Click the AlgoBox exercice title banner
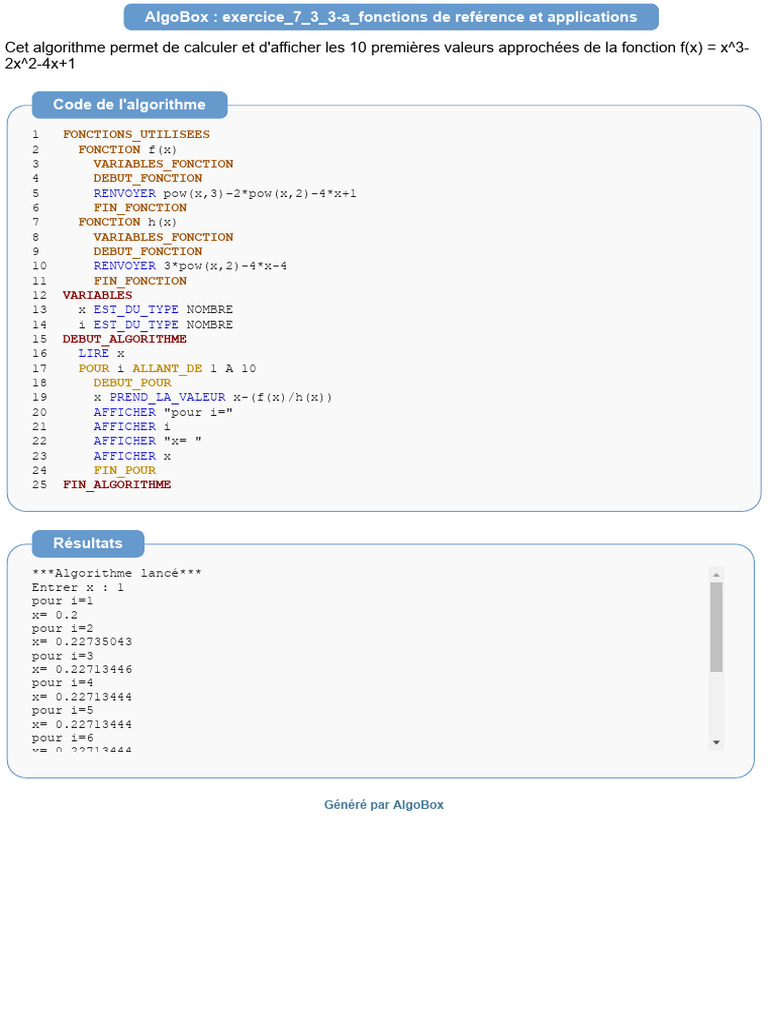Image resolution: width=768 pixels, height=1024 pixels. click(391, 17)
